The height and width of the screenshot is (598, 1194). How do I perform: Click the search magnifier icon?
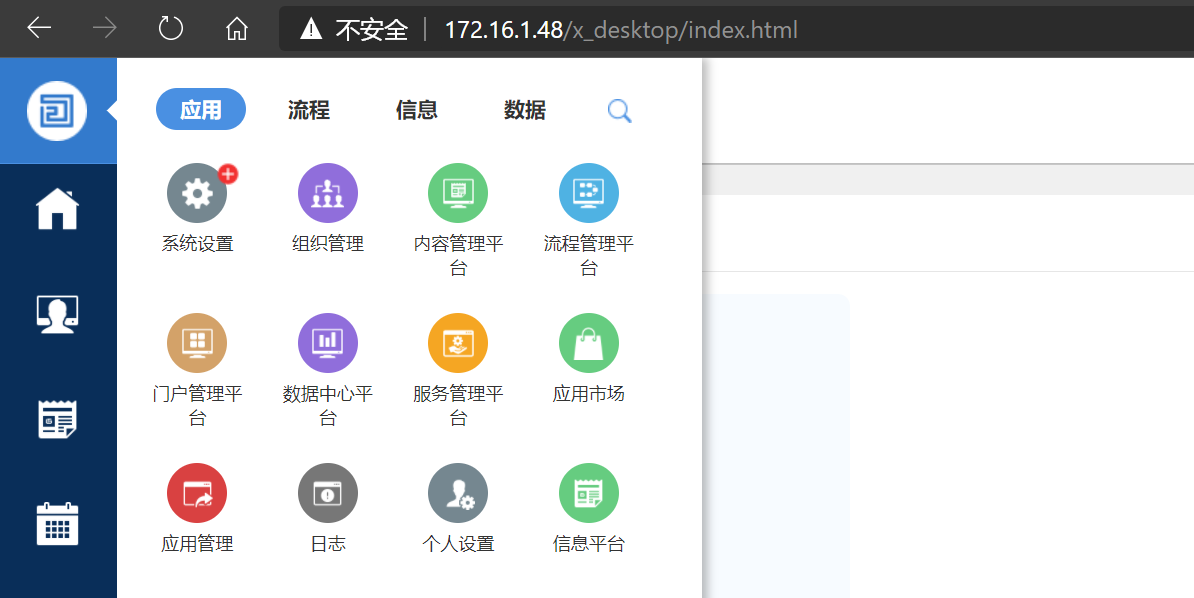(x=620, y=110)
